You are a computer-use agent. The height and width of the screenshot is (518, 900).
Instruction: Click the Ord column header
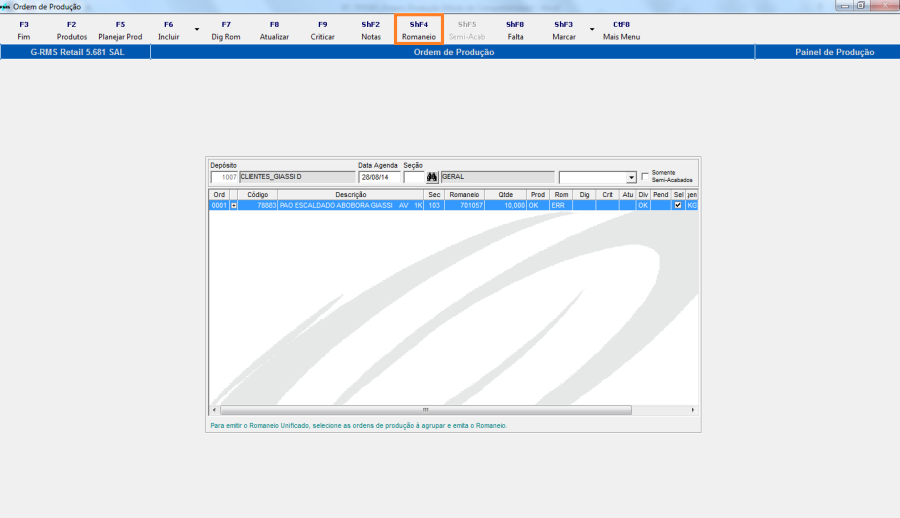coord(219,195)
